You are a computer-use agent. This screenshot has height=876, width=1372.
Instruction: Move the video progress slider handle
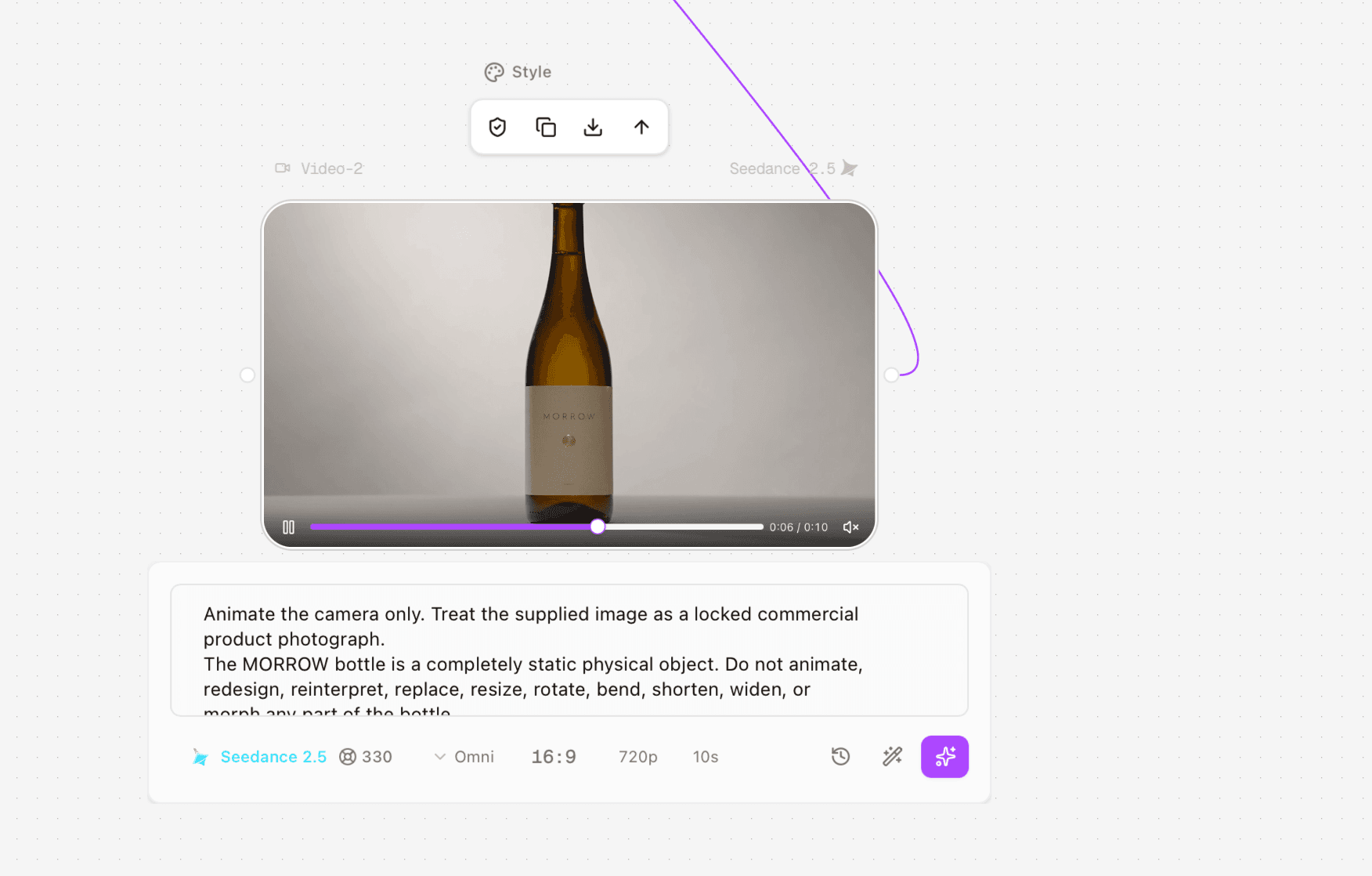598,527
